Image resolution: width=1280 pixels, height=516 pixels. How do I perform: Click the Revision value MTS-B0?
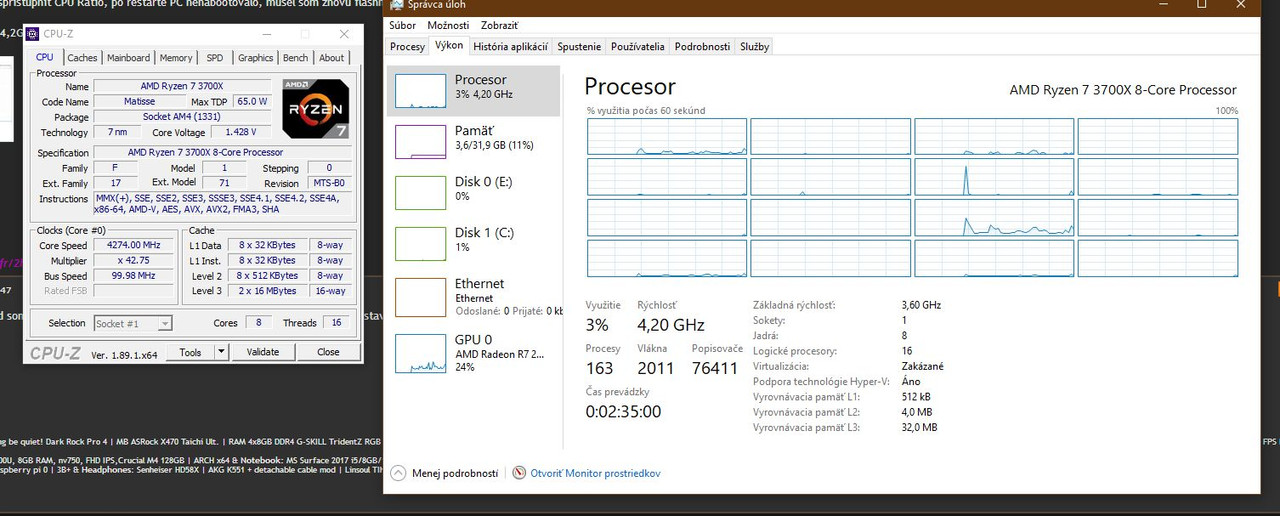tap(328, 183)
